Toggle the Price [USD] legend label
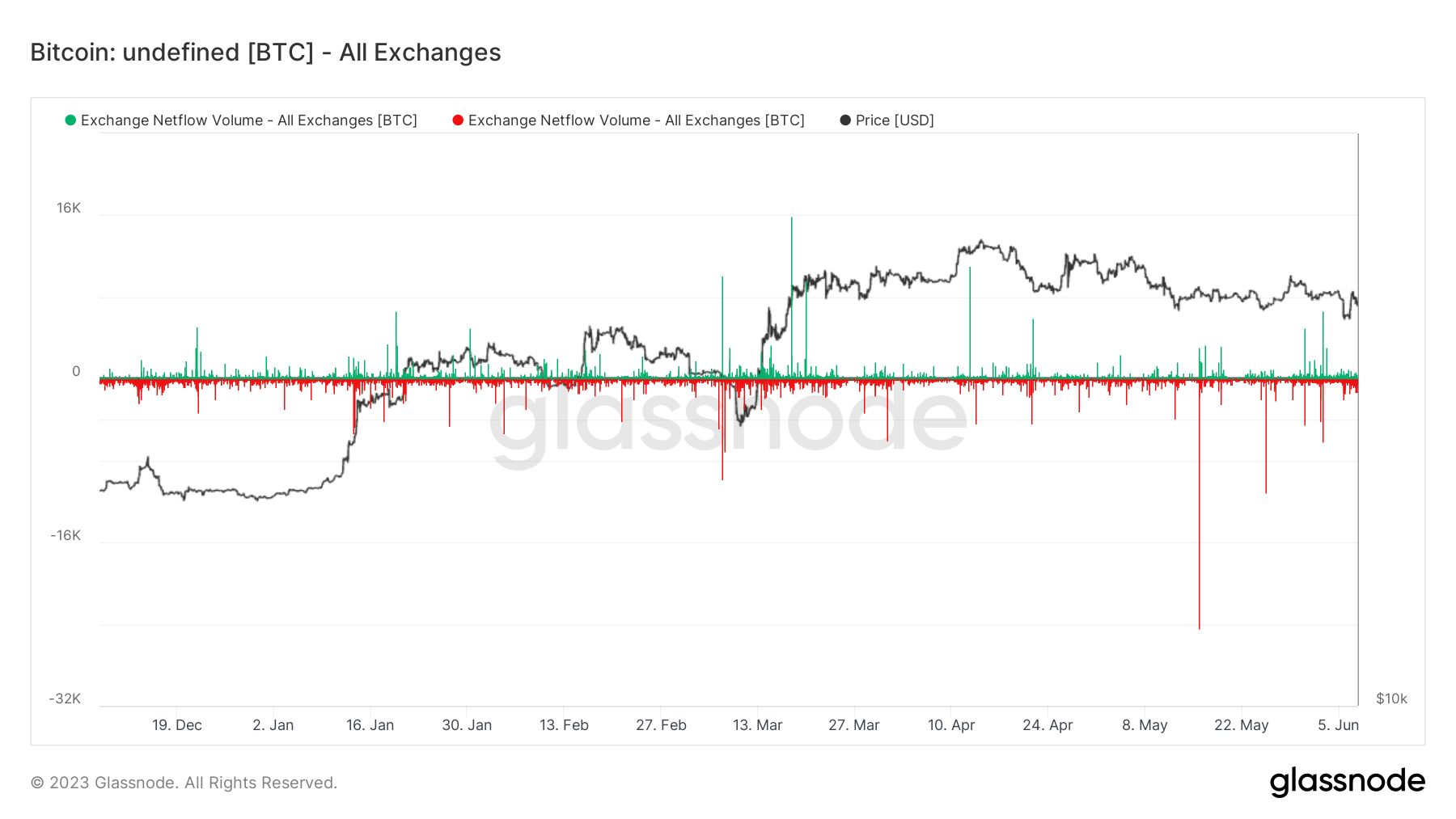Screen dimensions: 1456x819 coord(895,120)
